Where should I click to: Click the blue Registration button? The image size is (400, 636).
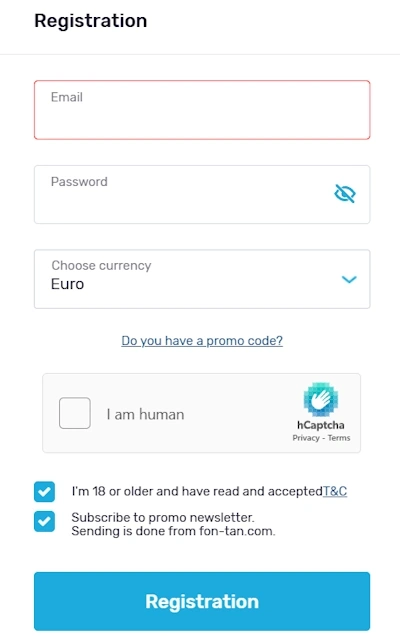point(202,601)
